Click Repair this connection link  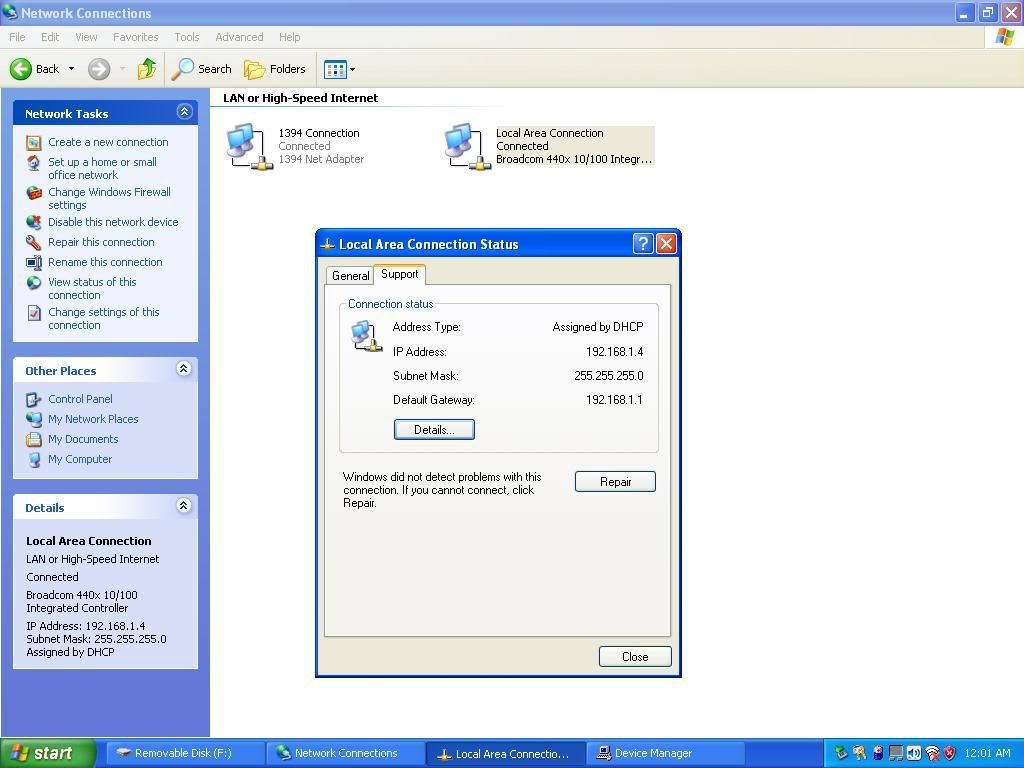(x=101, y=242)
